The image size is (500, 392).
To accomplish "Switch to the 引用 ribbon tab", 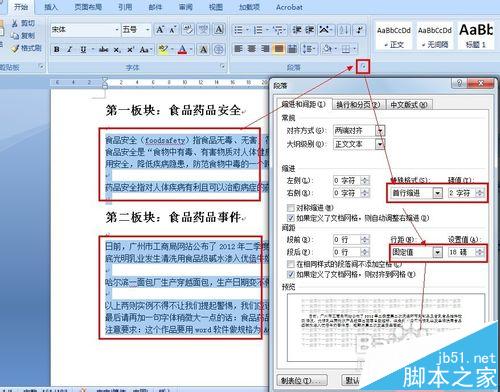I will click(125, 7).
